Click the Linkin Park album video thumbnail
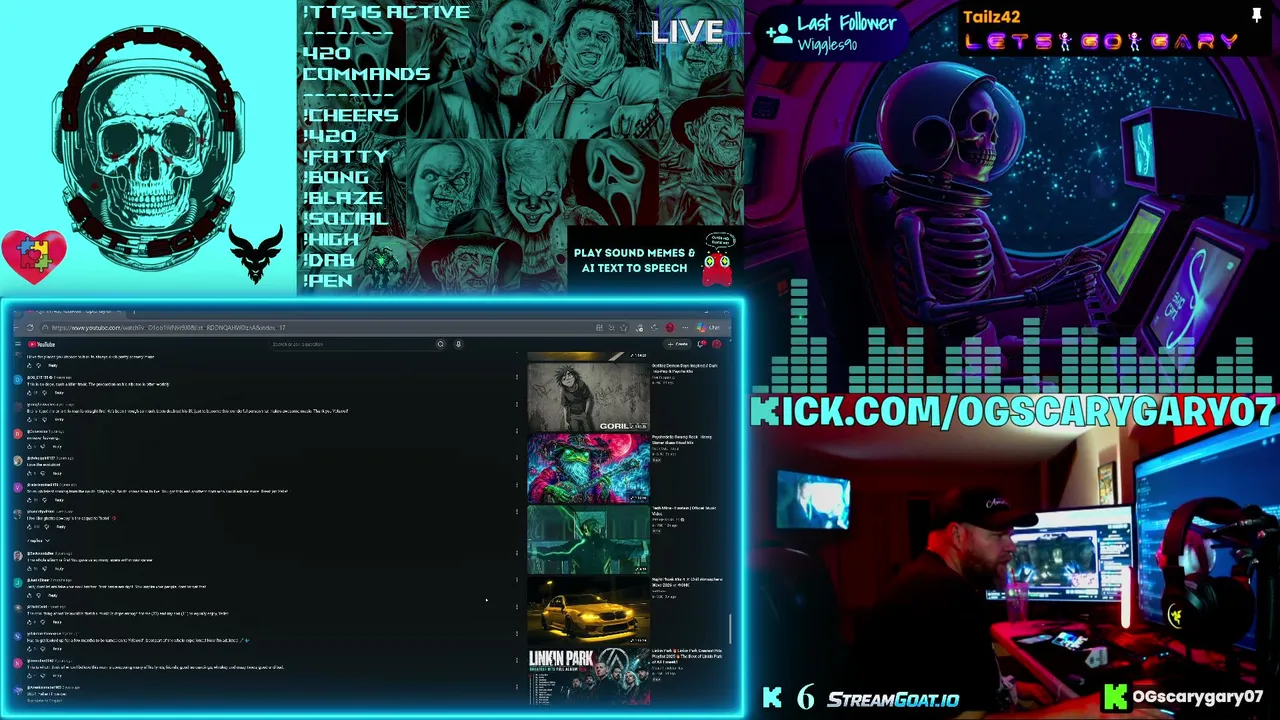 click(588, 678)
